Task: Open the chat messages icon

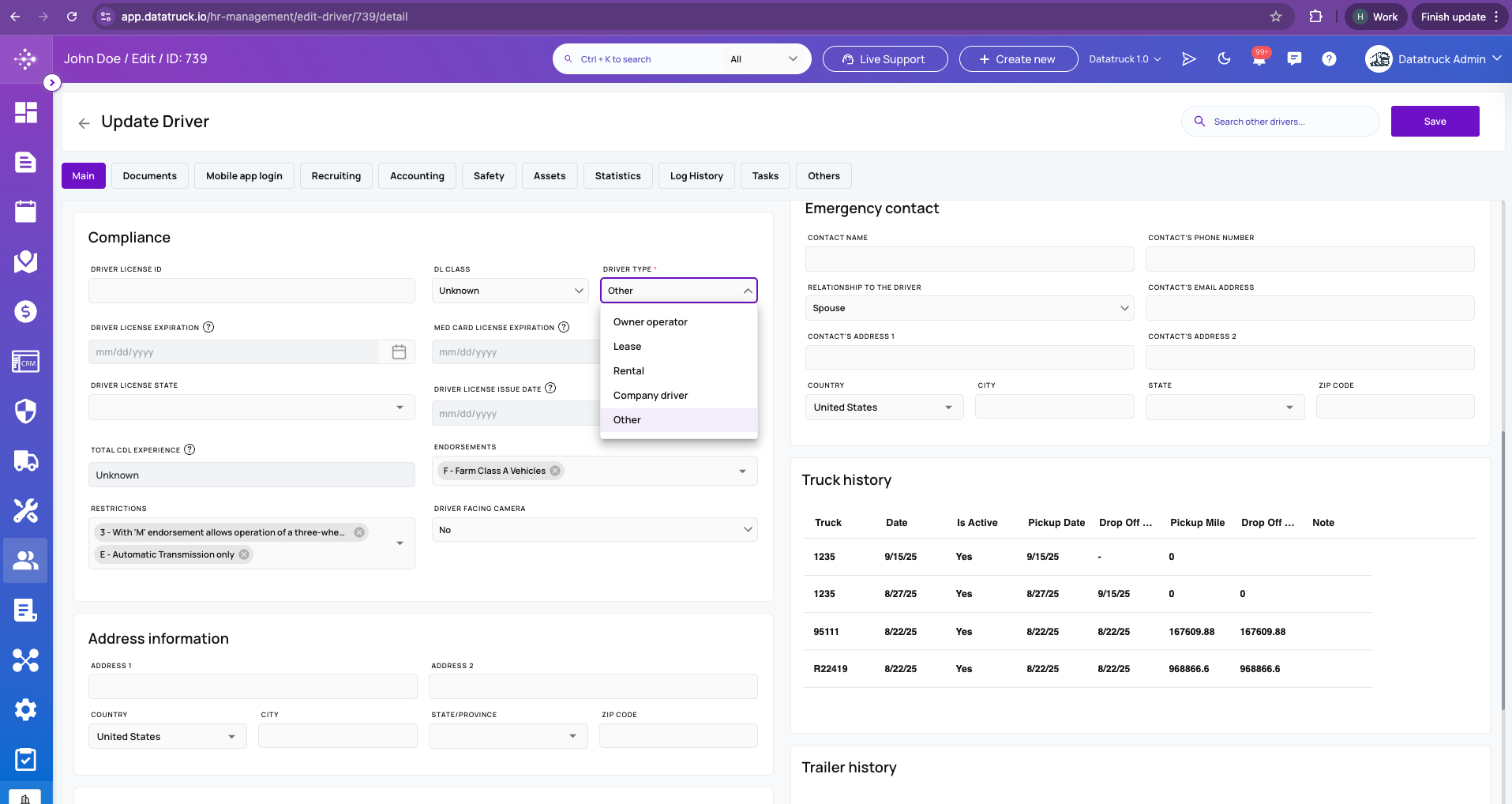Action: point(1294,58)
